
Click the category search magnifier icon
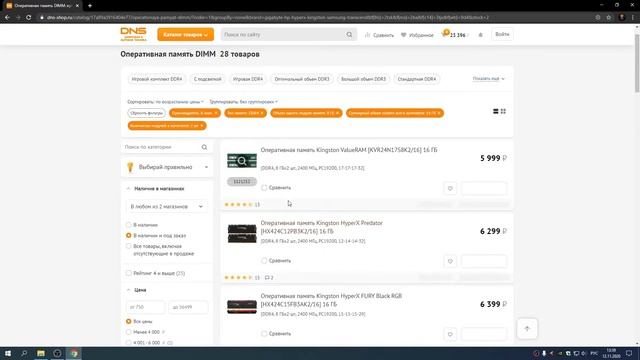[x=204, y=147]
